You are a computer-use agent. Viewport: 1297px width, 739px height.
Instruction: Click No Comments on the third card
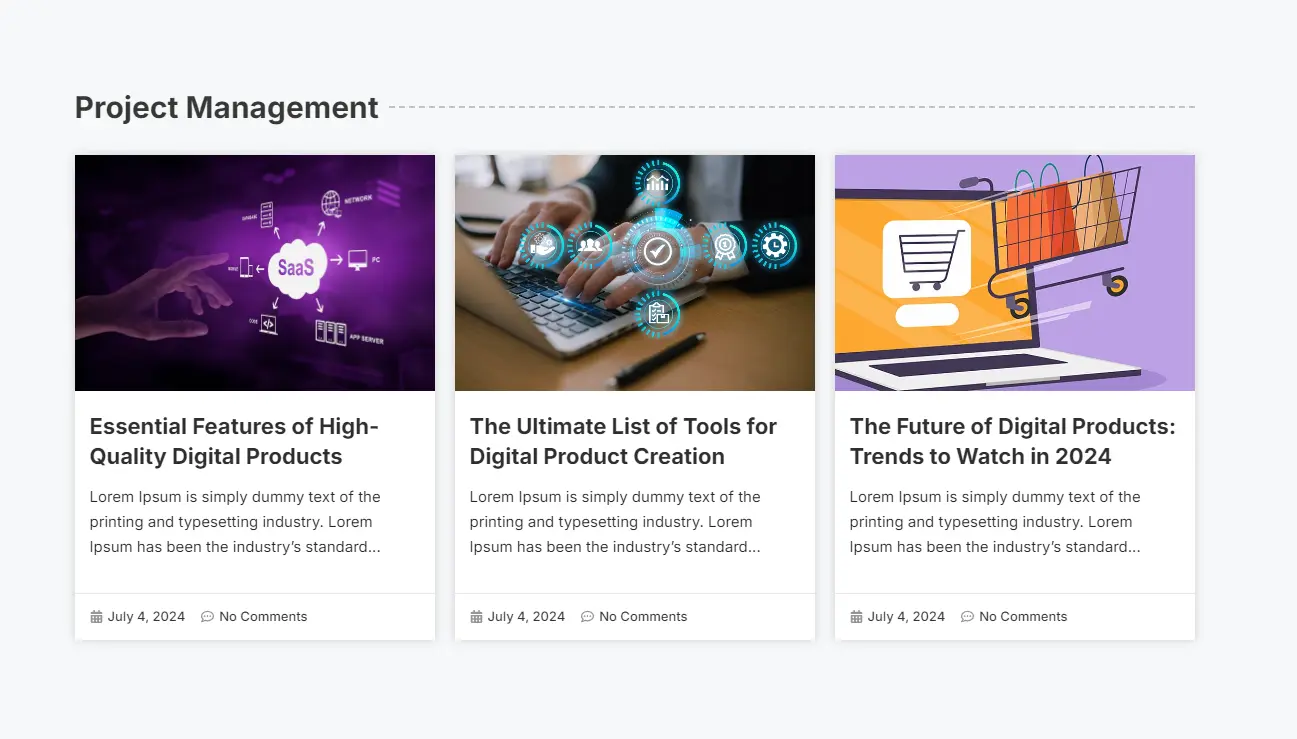(1023, 617)
